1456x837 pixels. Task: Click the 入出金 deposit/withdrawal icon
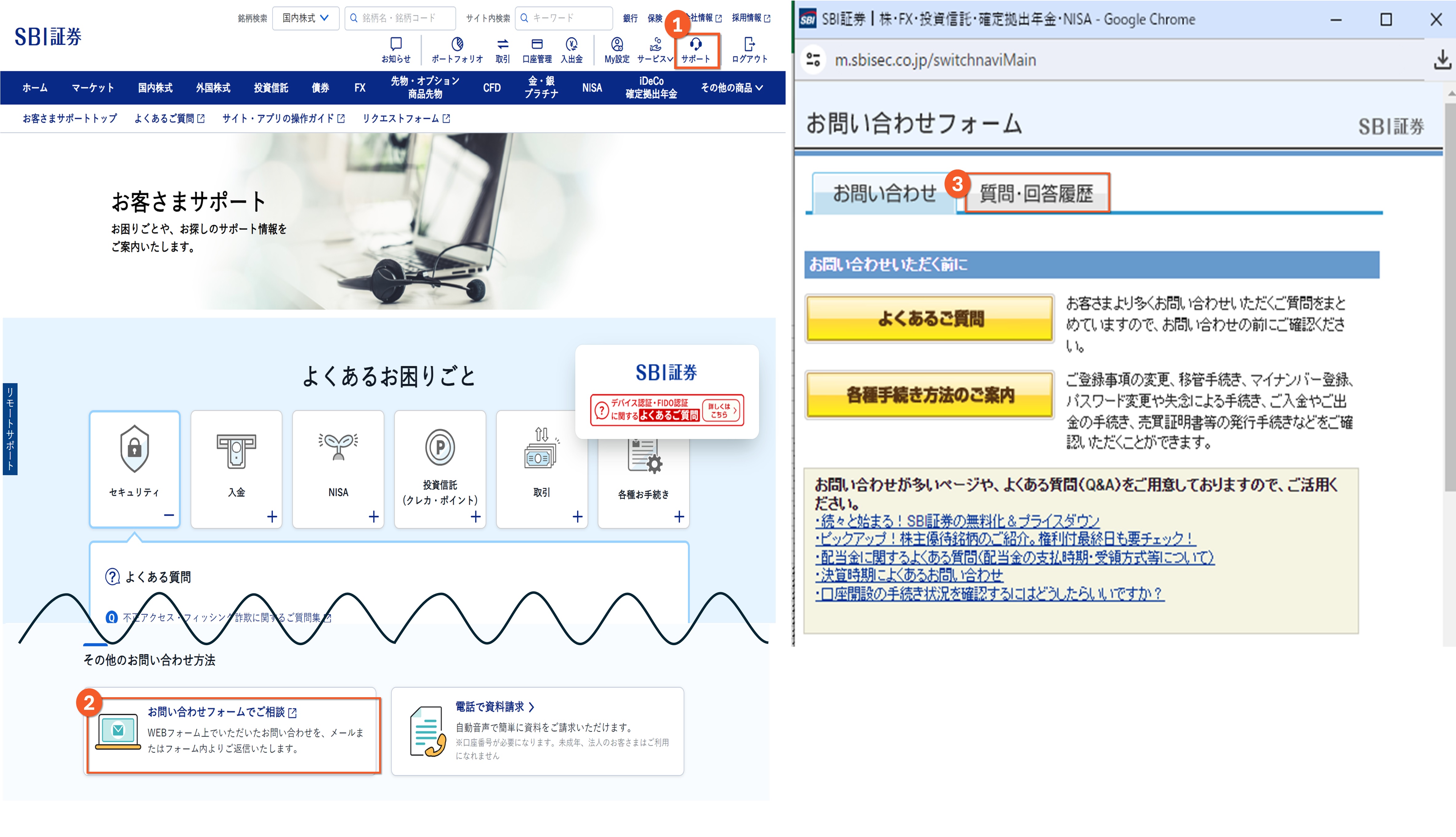coord(571,50)
